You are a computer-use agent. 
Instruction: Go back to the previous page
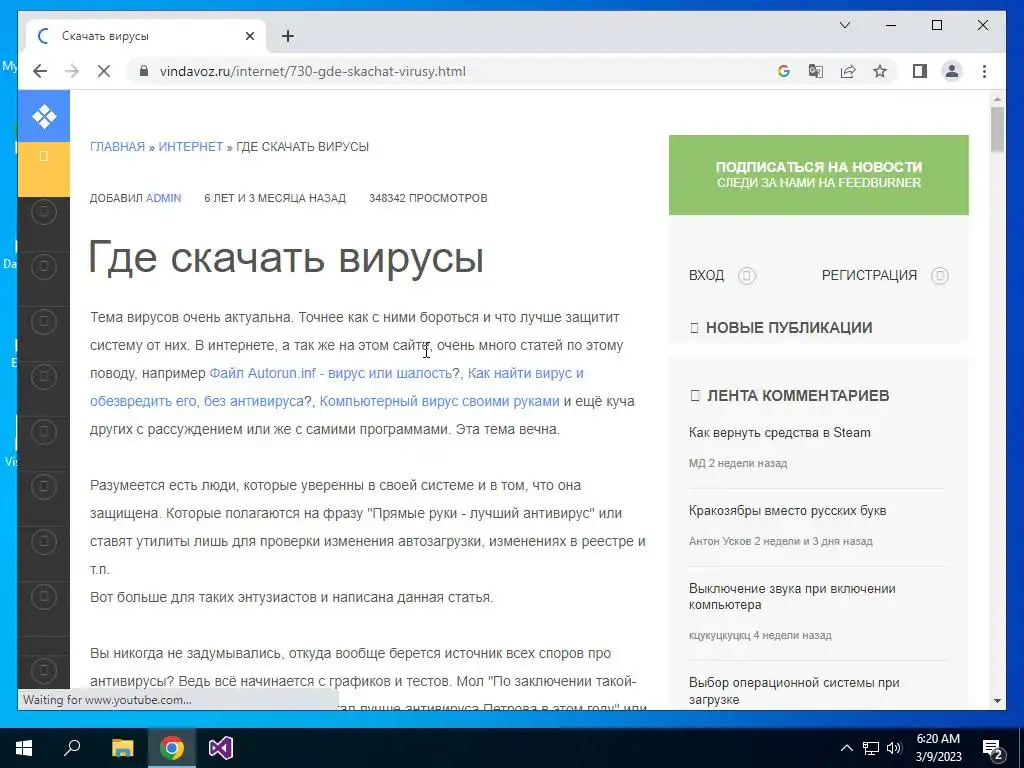tap(40, 71)
